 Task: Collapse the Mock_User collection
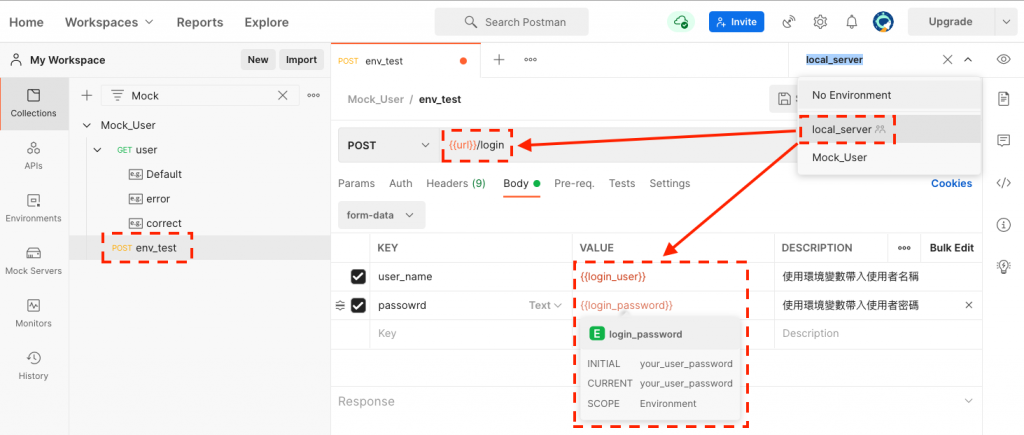87,125
